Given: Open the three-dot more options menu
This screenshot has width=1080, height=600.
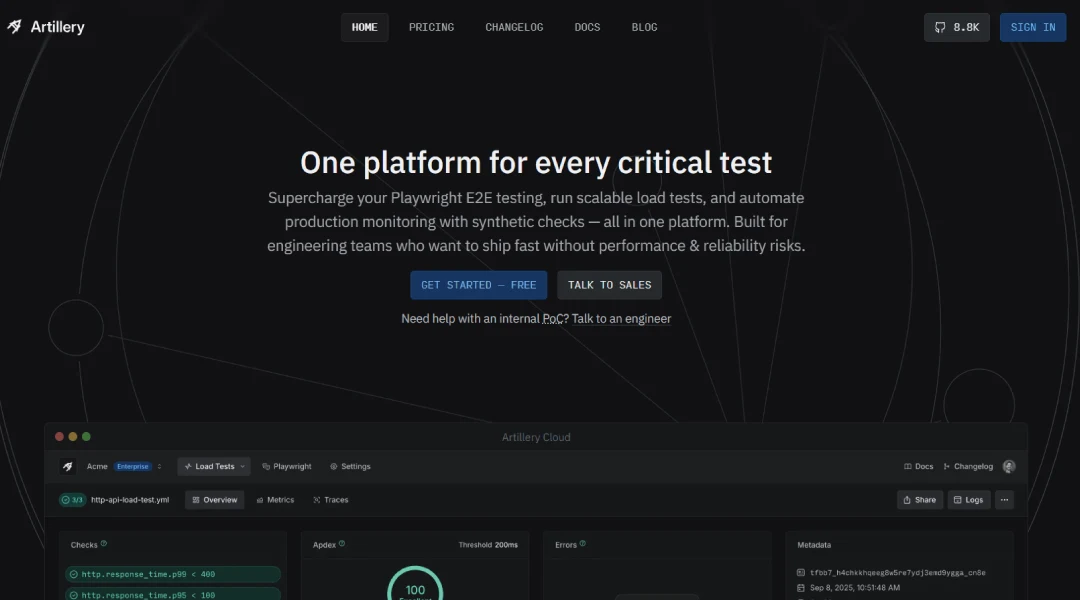Looking at the screenshot, I should pos(1005,499).
